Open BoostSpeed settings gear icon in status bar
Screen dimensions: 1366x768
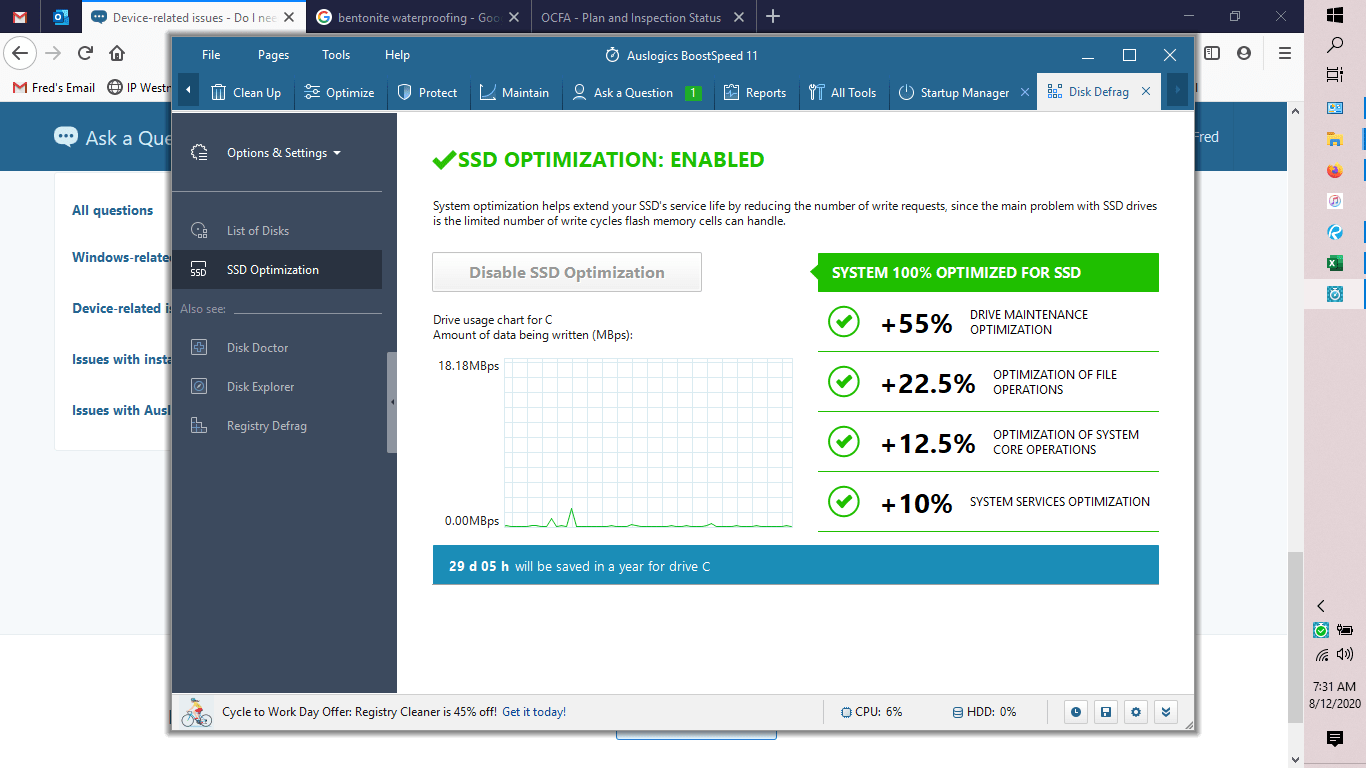(x=1136, y=712)
